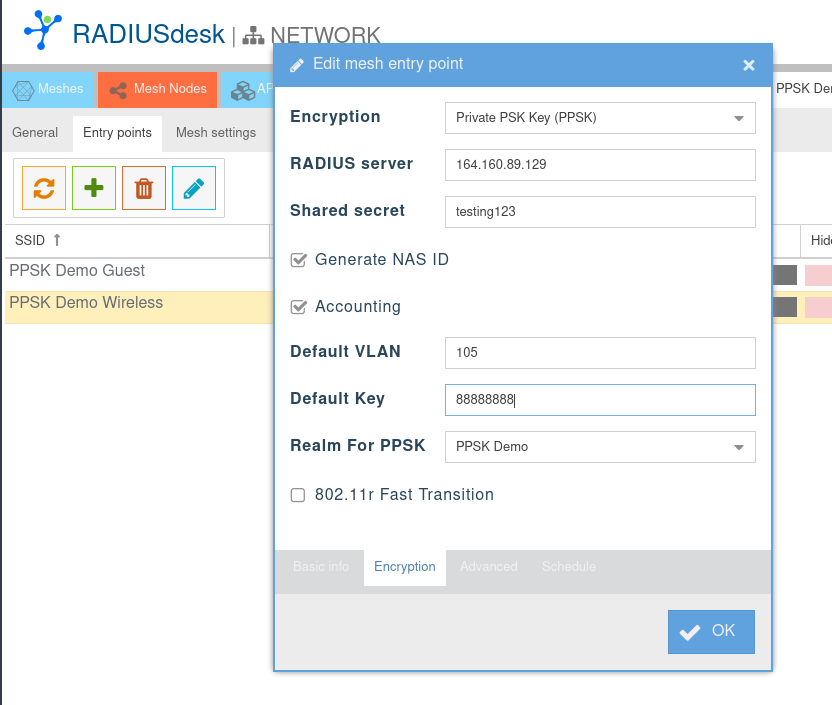Close the Edit mesh entry point dialog
Viewport: 832px width, 705px height.
coord(748,66)
